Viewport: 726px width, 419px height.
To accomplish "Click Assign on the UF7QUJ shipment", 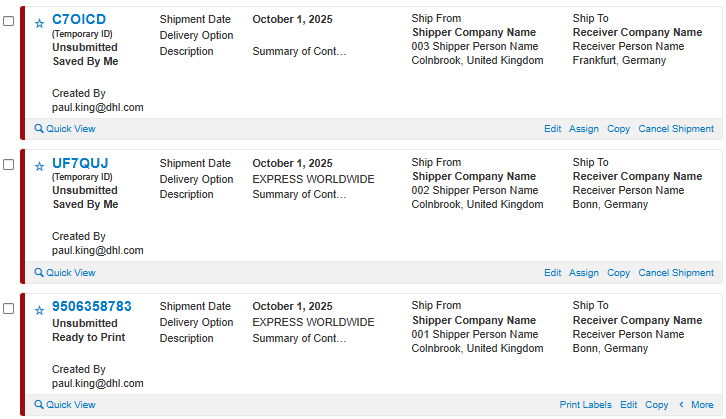I will point(584,273).
